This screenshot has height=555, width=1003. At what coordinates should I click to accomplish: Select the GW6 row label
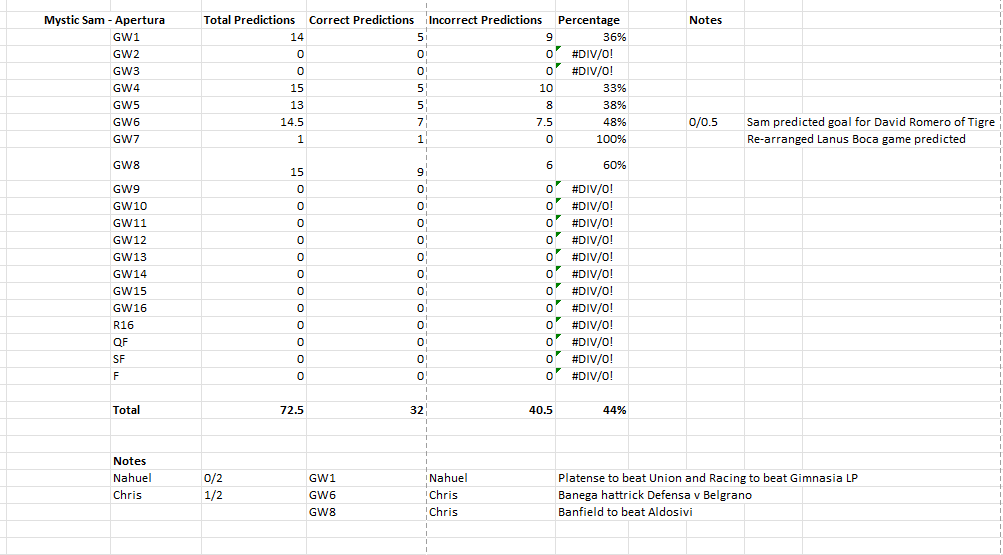[x=126, y=122]
